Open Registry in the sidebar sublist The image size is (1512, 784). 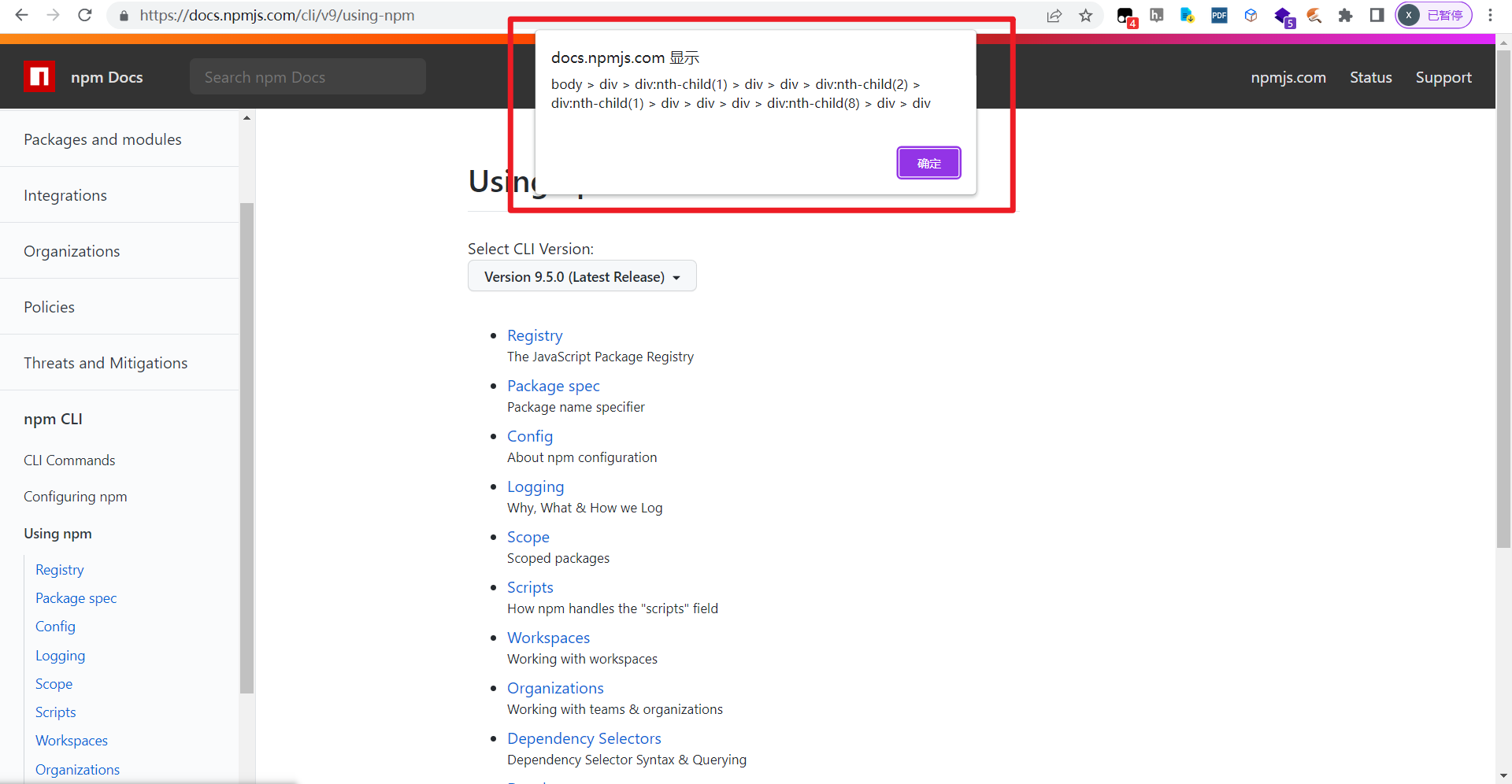click(x=60, y=570)
